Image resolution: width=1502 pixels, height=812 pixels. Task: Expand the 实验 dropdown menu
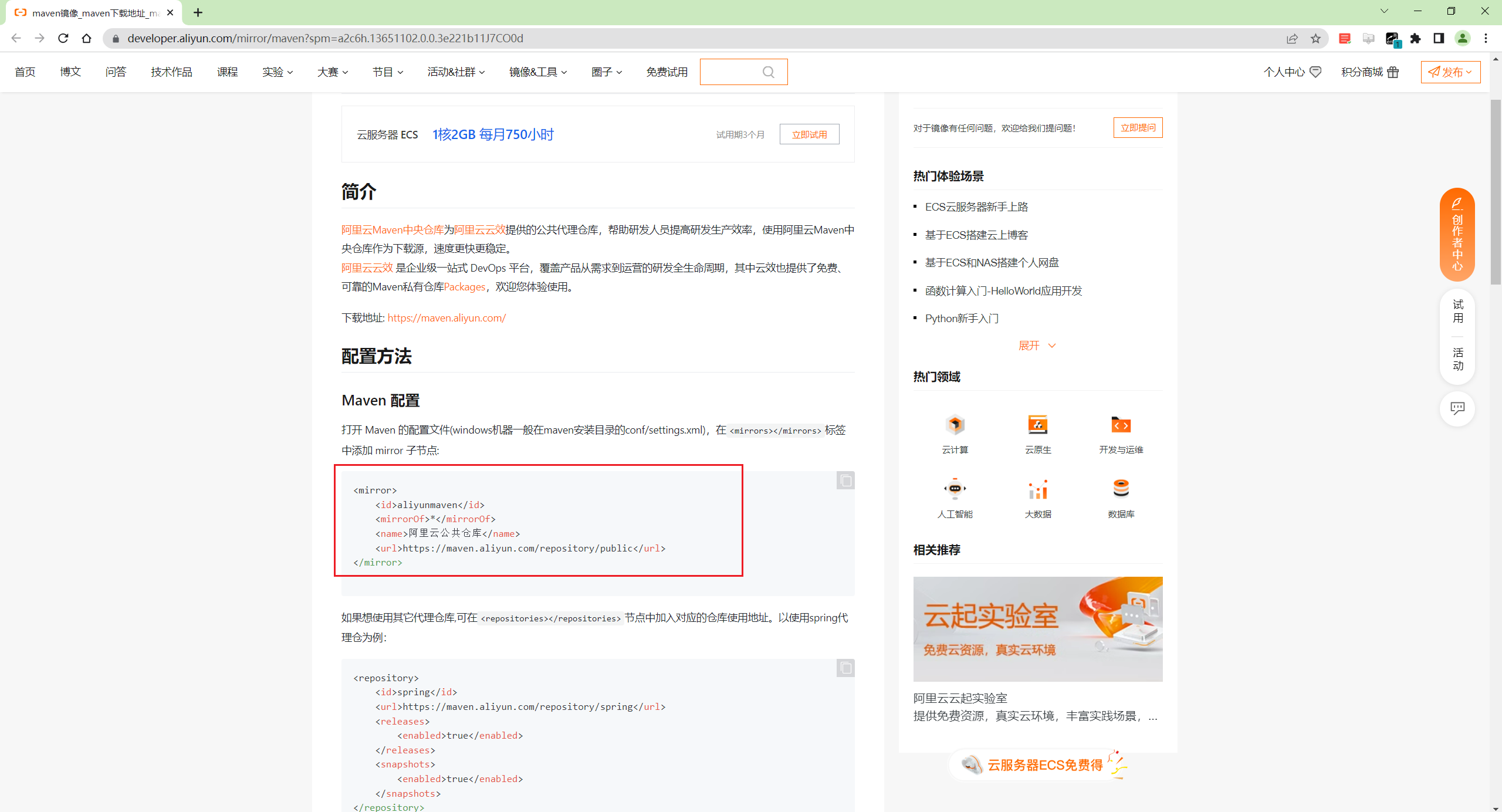[278, 72]
